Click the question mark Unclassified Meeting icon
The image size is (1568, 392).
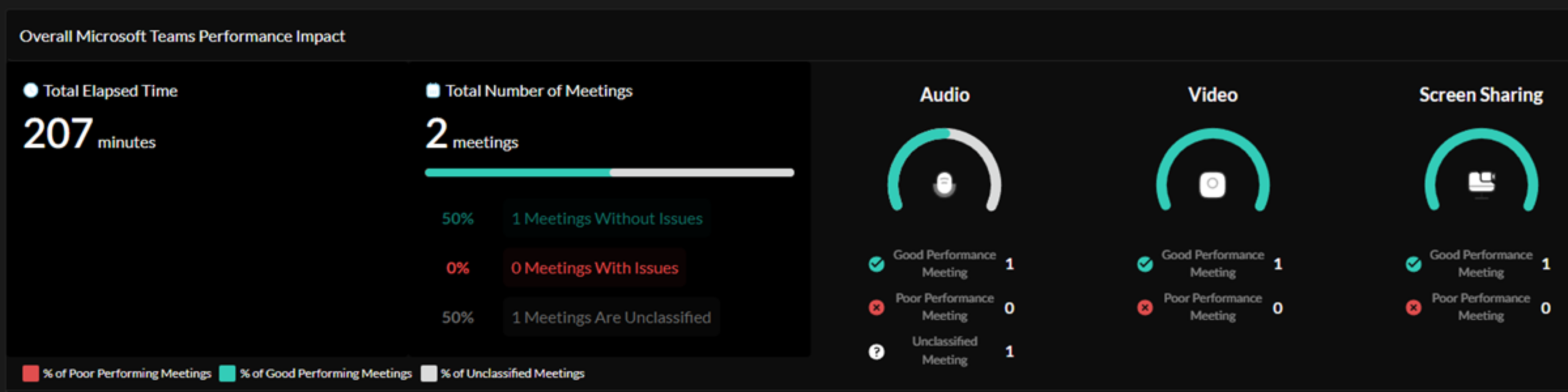[876, 351]
